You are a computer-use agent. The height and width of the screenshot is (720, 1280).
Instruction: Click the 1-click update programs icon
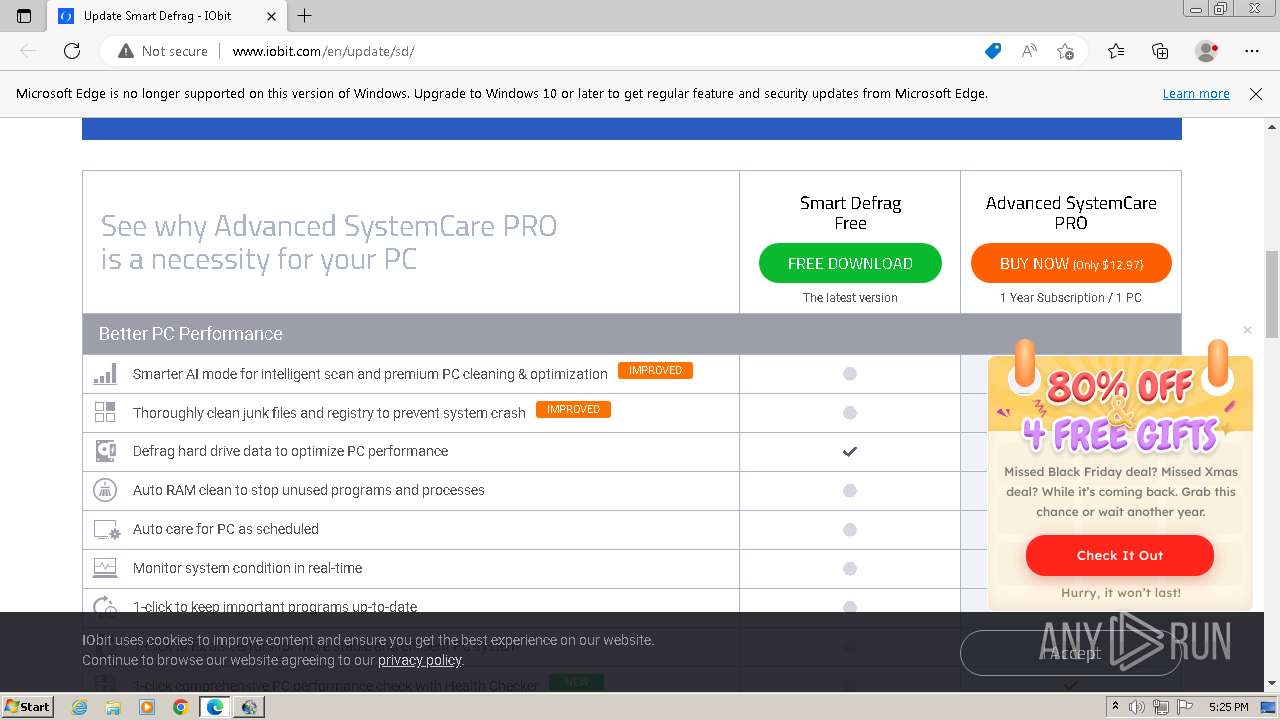click(105, 606)
